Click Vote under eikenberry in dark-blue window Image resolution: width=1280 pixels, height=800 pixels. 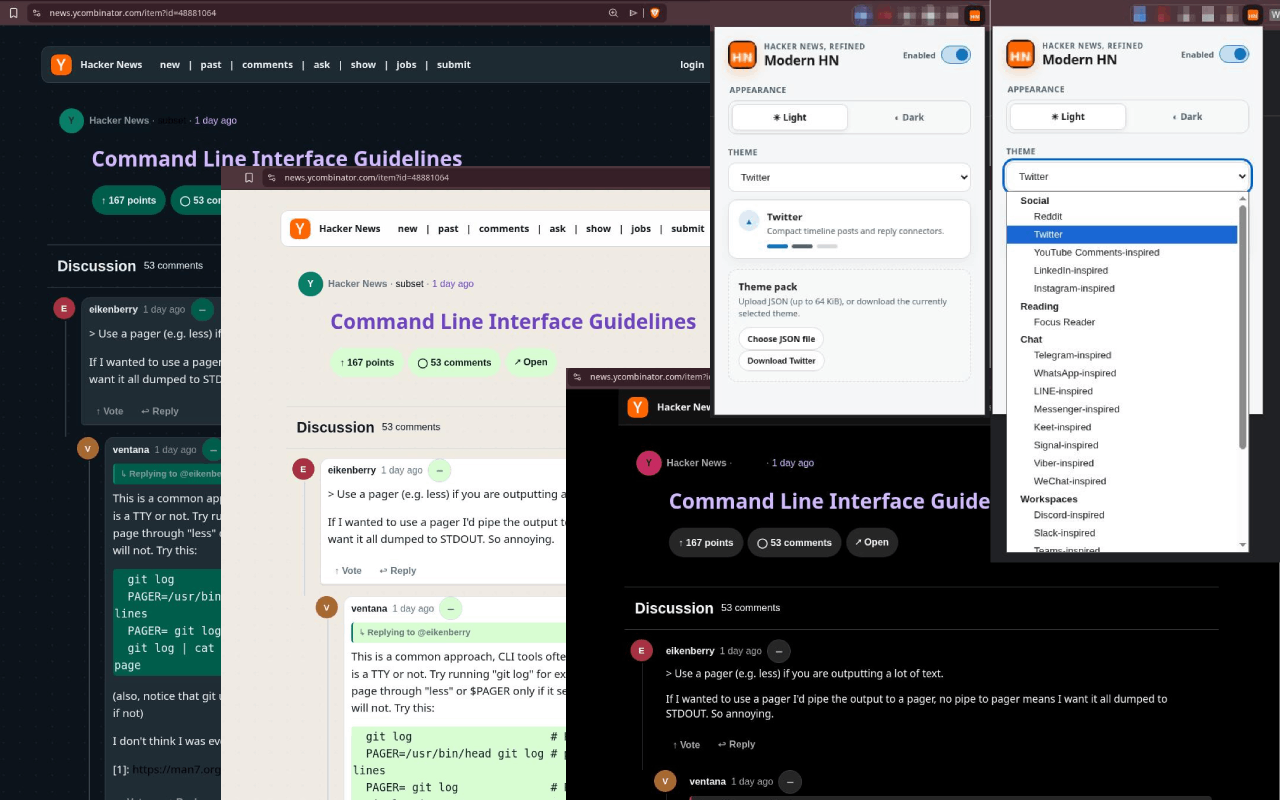[110, 411]
